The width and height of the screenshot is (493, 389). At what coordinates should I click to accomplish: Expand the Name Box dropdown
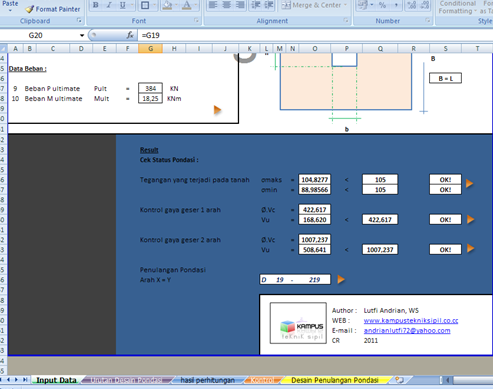82,35
